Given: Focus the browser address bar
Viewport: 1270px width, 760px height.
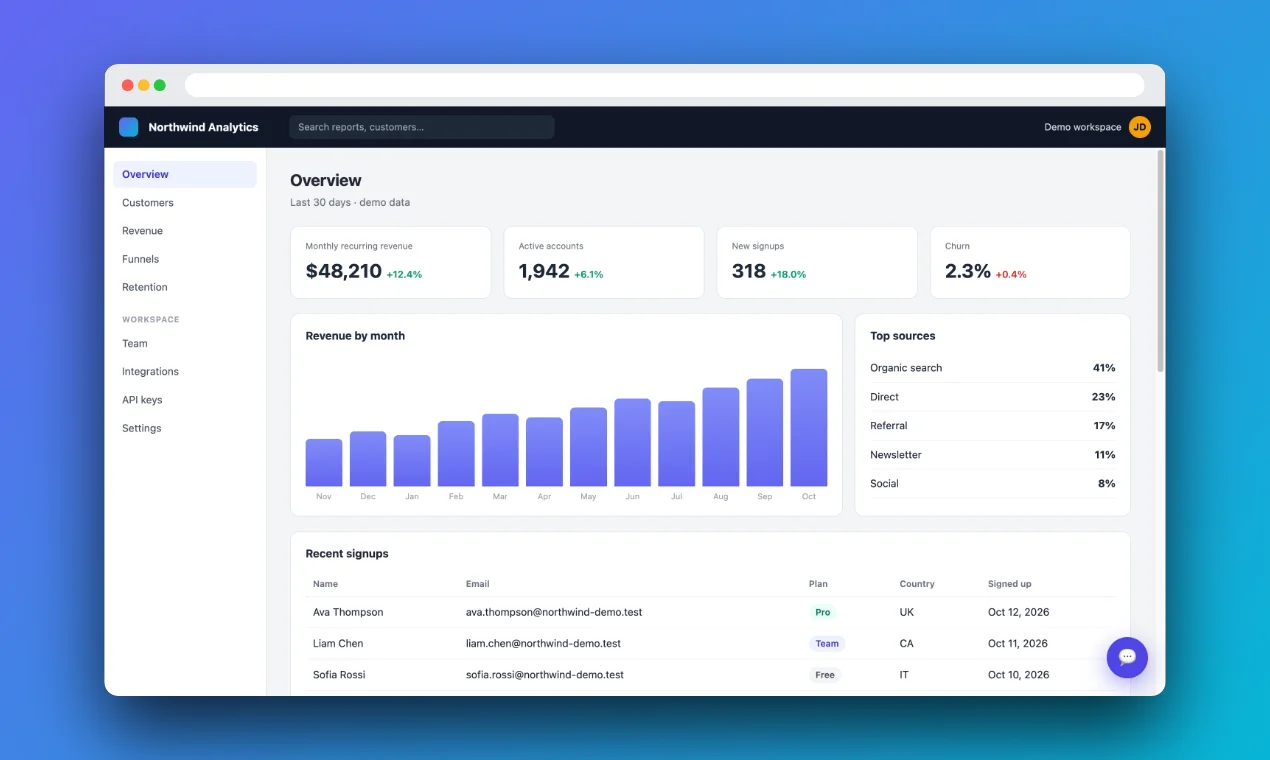Looking at the screenshot, I should click(x=664, y=85).
